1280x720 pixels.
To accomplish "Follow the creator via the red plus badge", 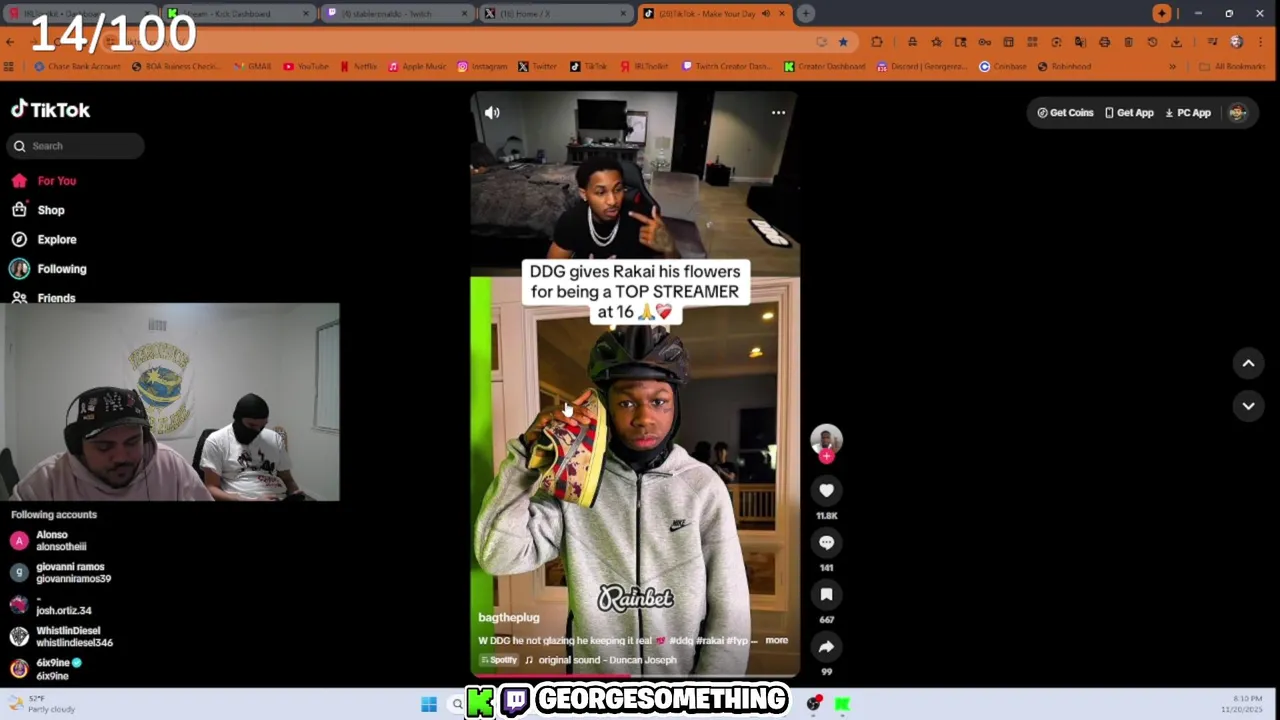I will (826, 457).
